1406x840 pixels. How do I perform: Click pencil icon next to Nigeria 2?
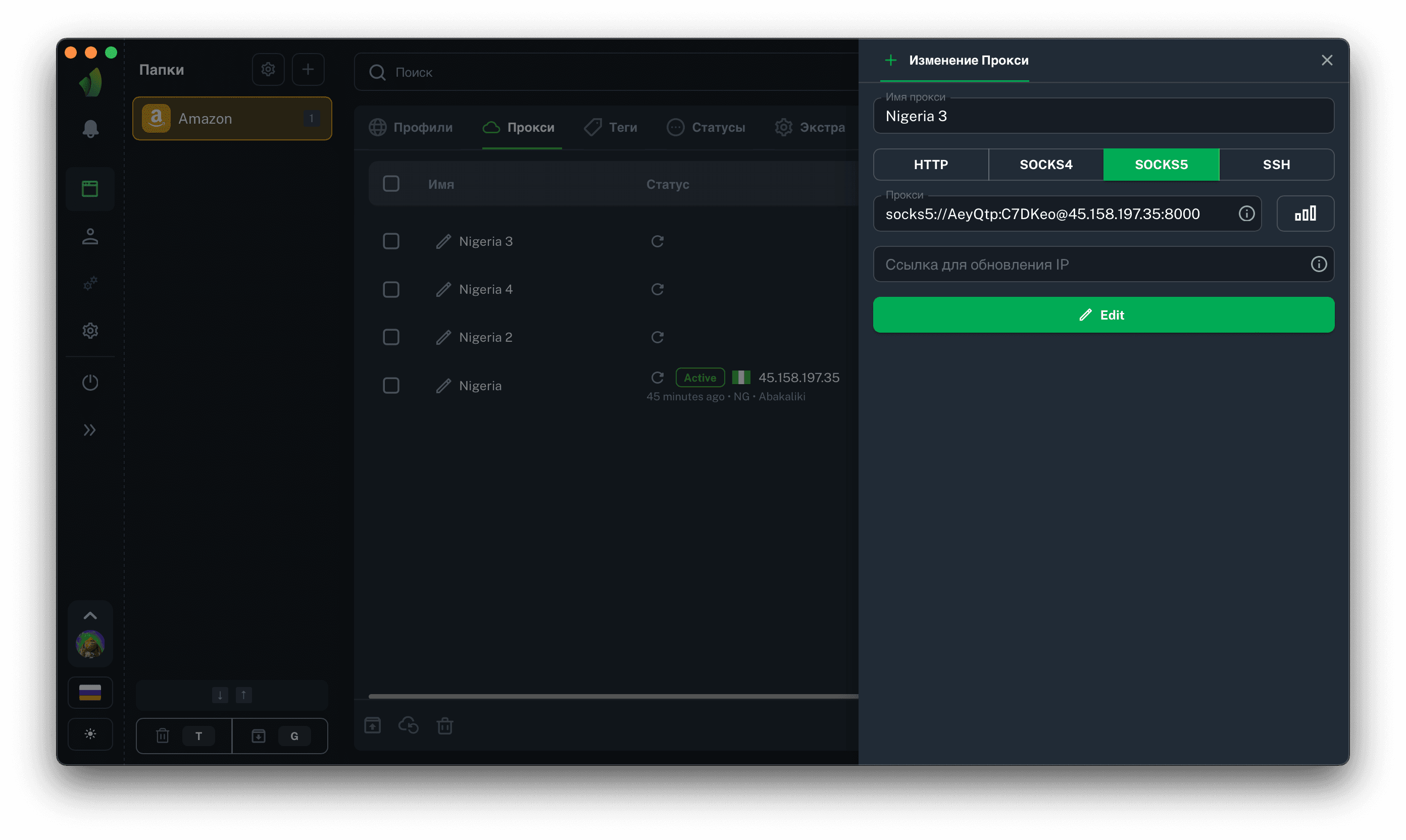443,337
